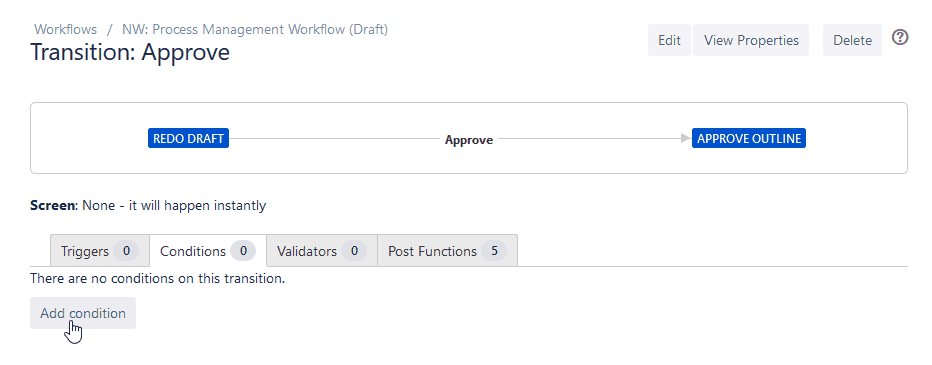Open View Properties for this transition
The width and height of the screenshot is (932, 365).
click(x=751, y=40)
